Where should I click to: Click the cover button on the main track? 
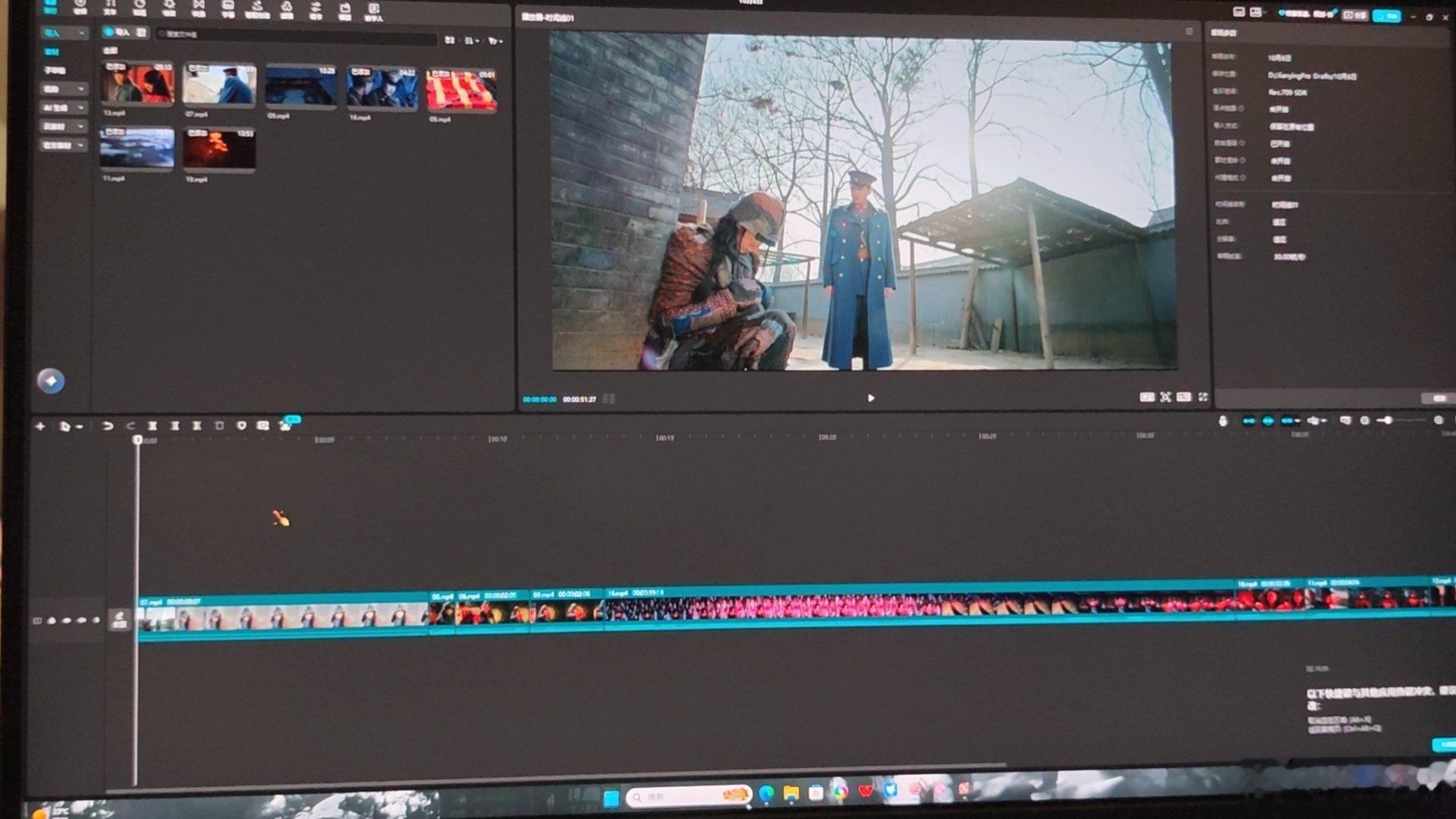click(119, 619)
